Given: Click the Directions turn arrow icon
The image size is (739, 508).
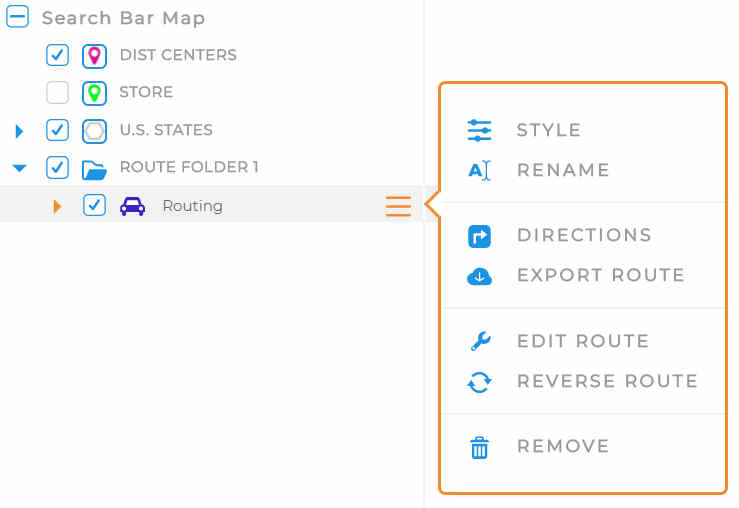Looking at the screenshot, I should (x=479, y=236).
